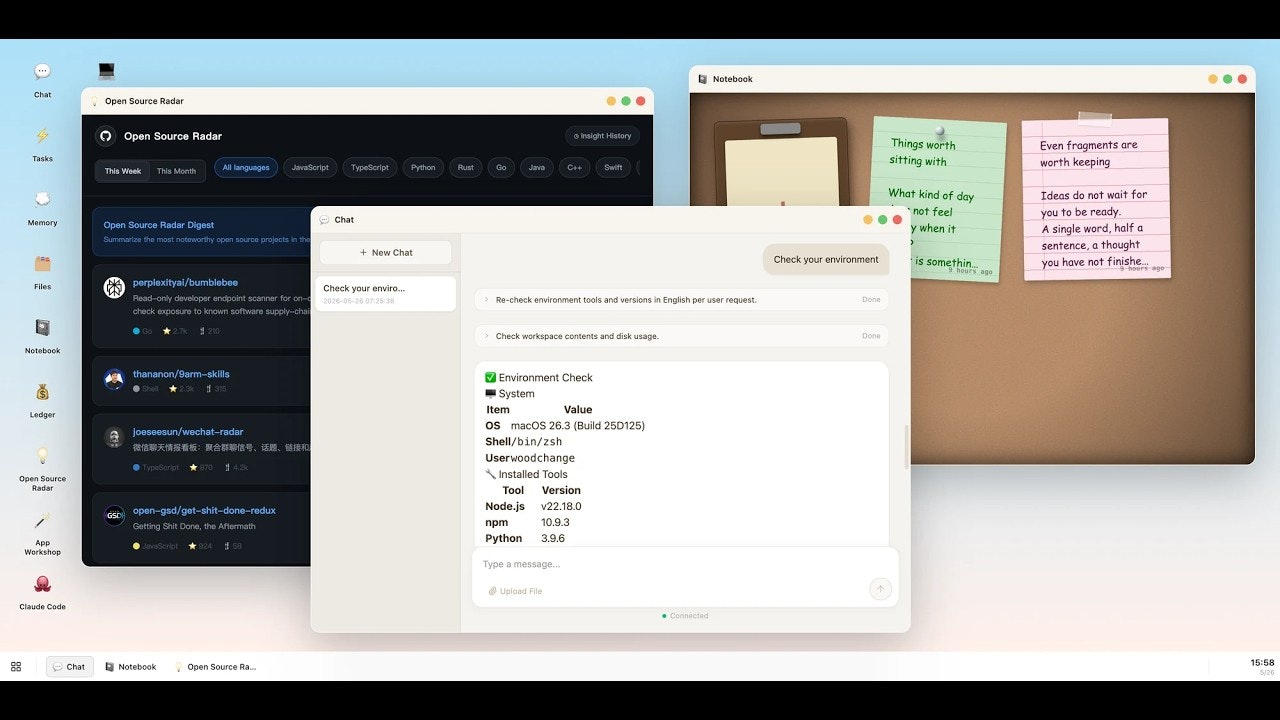
Task: Filter repositories by Python
Action: 424,168
